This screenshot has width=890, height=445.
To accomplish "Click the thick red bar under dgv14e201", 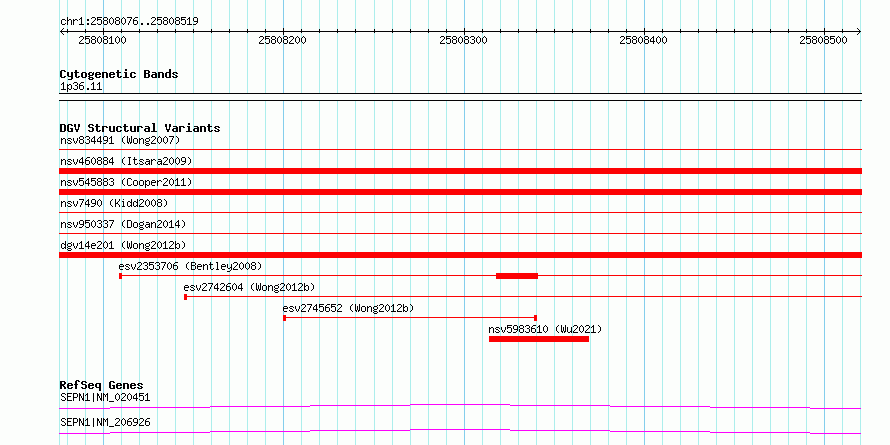I will click(x=460, y=255).
